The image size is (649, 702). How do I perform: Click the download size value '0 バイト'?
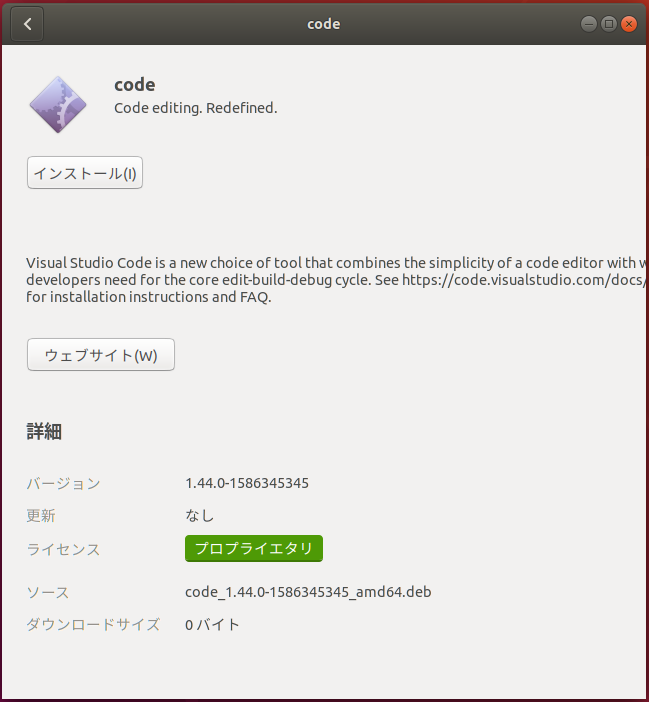(213, 625)
